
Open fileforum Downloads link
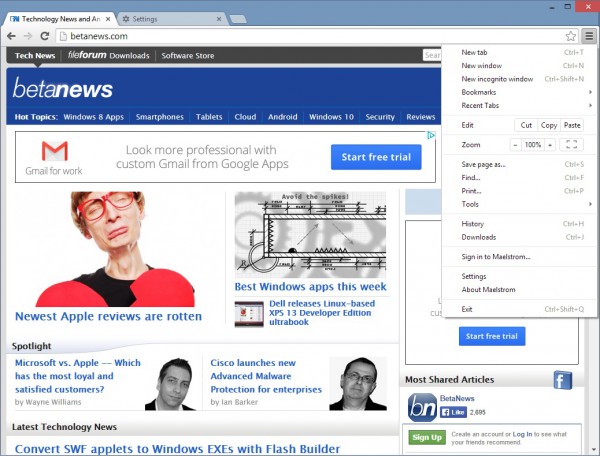point(109,55)
